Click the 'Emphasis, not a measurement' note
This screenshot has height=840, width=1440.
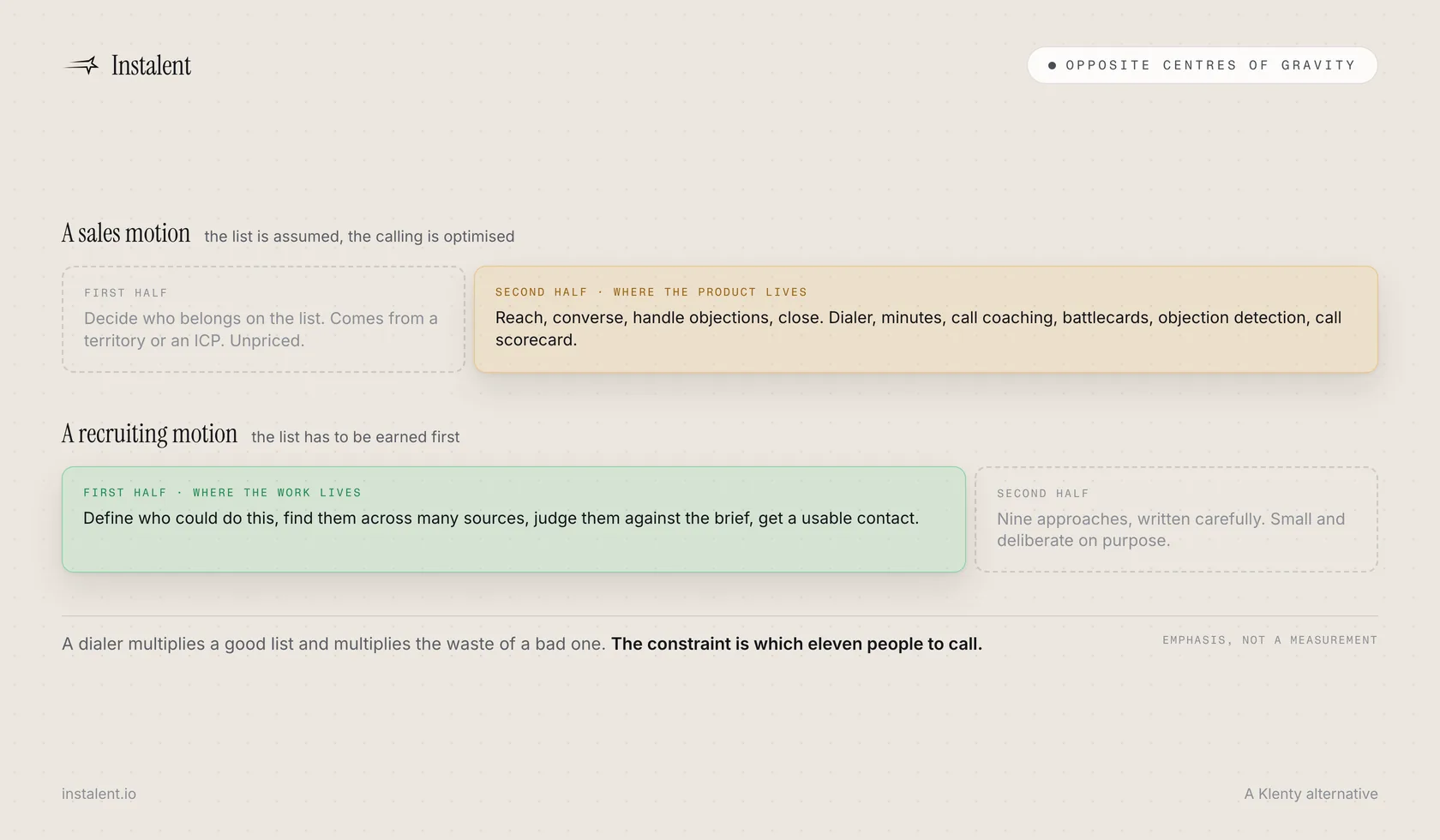click(1269, 640)
